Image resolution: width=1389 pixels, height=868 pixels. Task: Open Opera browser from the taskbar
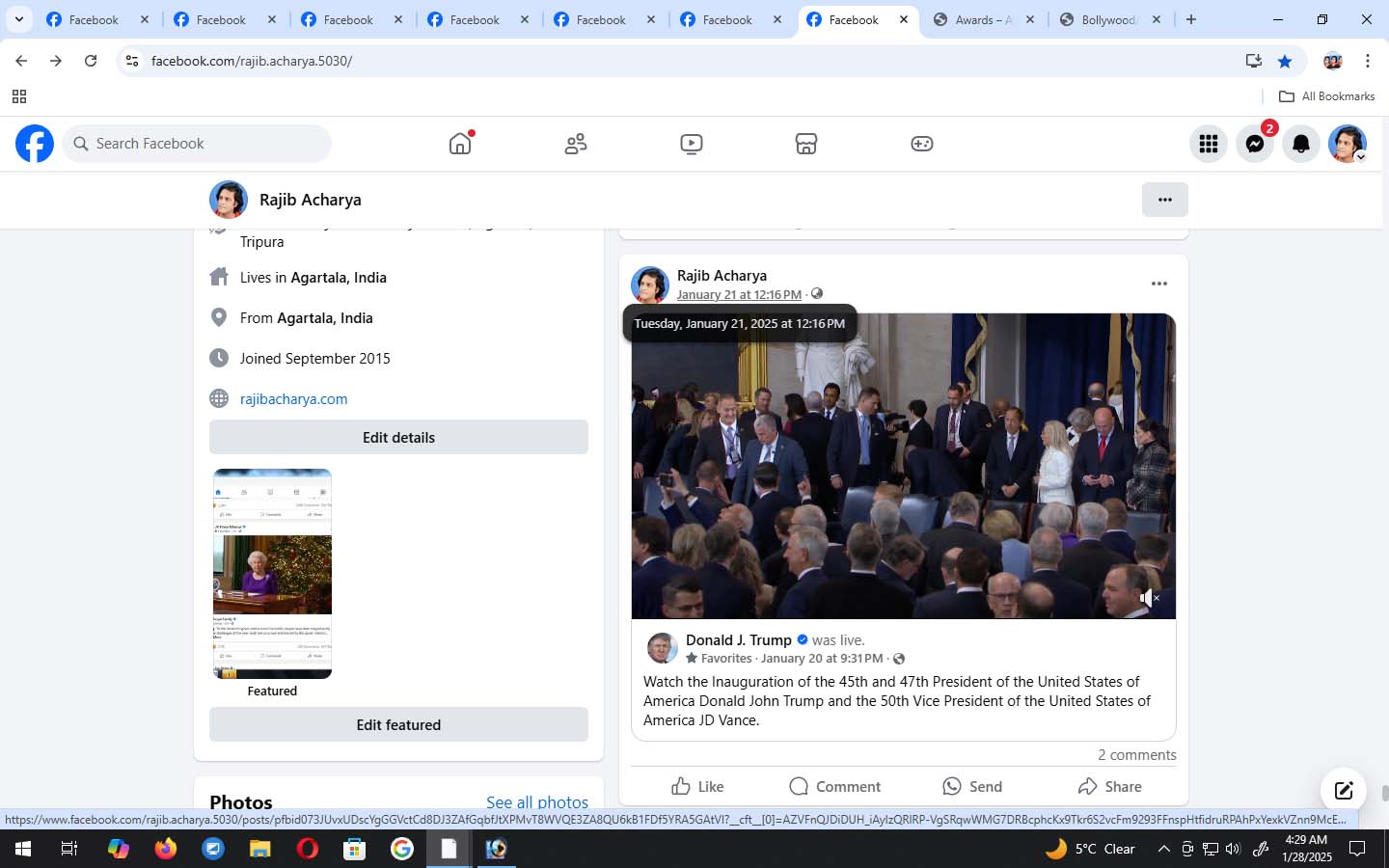308,849
